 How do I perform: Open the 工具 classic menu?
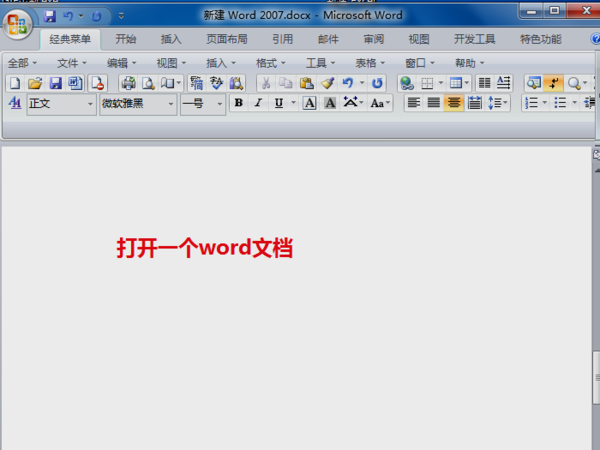point(320,63)
